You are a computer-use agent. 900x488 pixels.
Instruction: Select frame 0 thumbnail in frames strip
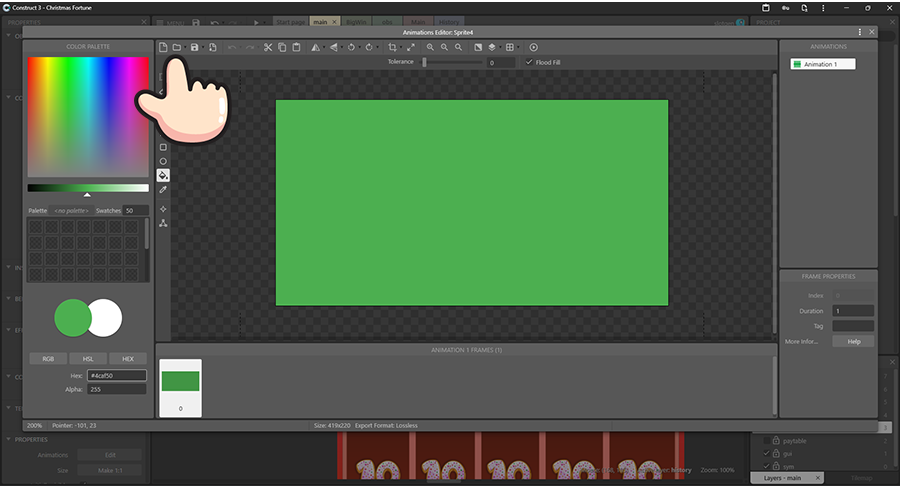(x=180, y=387)
